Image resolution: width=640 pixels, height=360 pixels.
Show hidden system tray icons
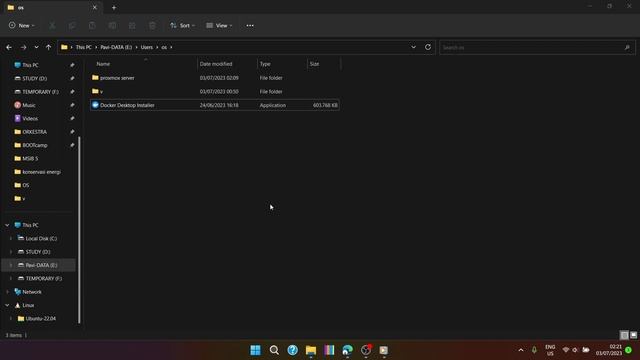521,350
